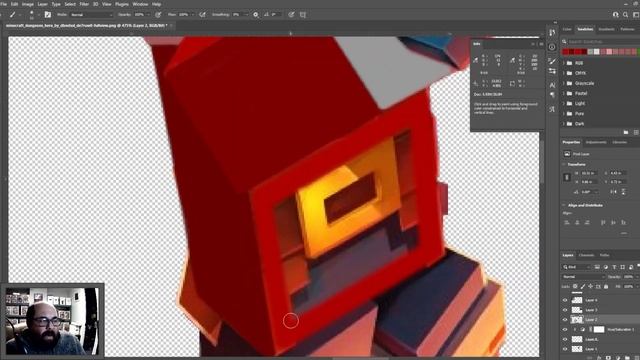Toggle lock all padlock icon
Image resolution: width=640 pixels, height=360 pixels.
[606, 287]
